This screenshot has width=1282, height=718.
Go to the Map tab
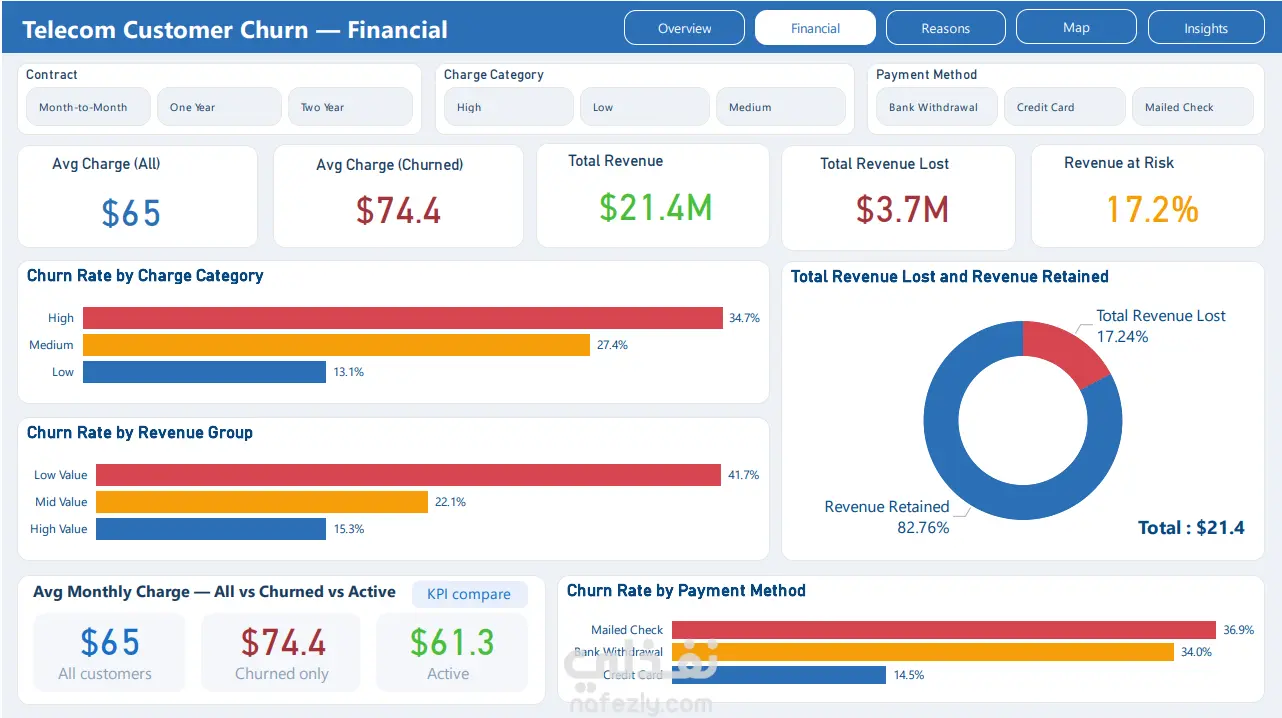(1076, 28)
